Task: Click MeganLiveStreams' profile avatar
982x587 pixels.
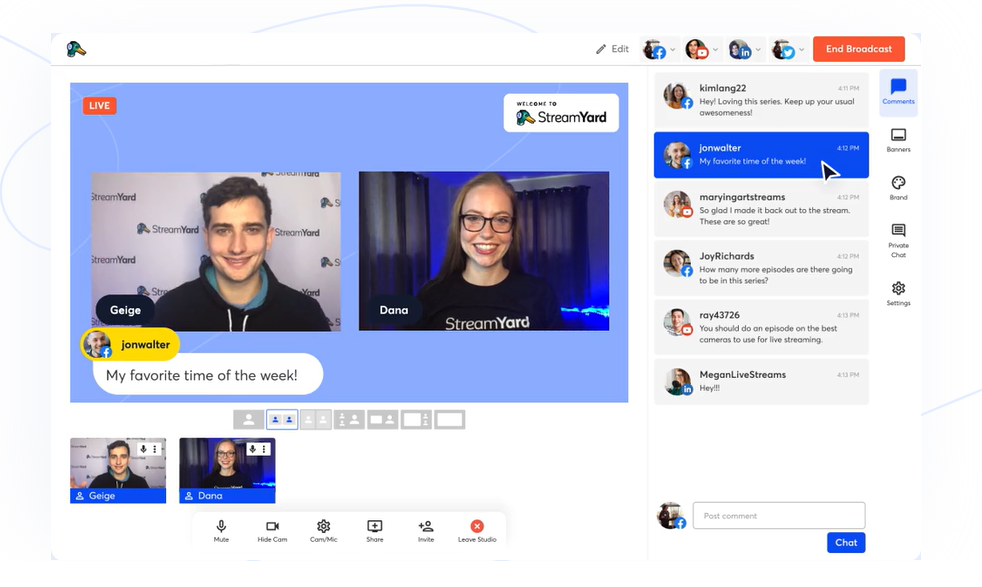Action: pos(678,382)
